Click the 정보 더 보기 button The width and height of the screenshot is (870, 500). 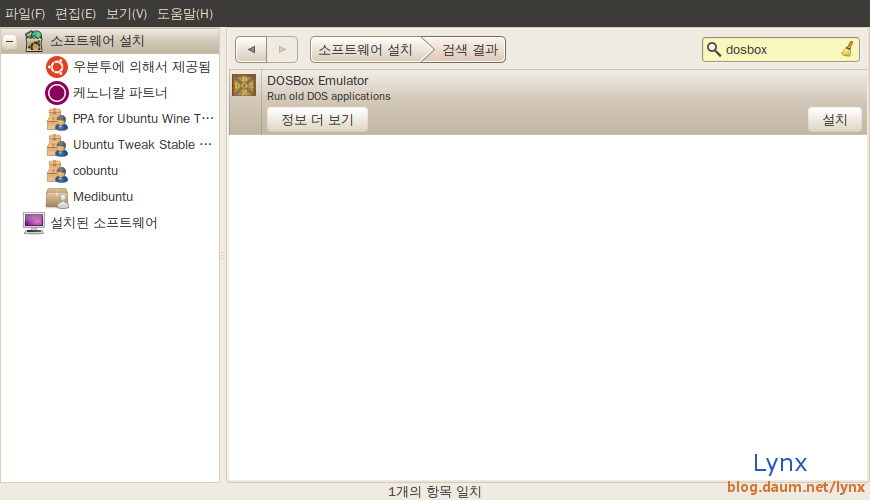pos(317,119)
